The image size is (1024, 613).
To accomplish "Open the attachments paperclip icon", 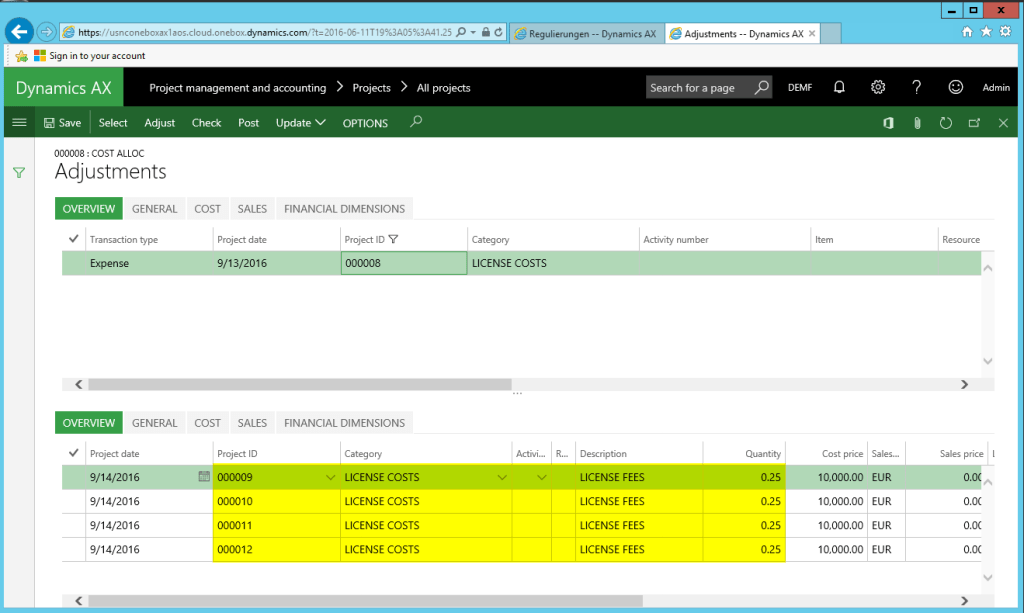I will point(917,122).
